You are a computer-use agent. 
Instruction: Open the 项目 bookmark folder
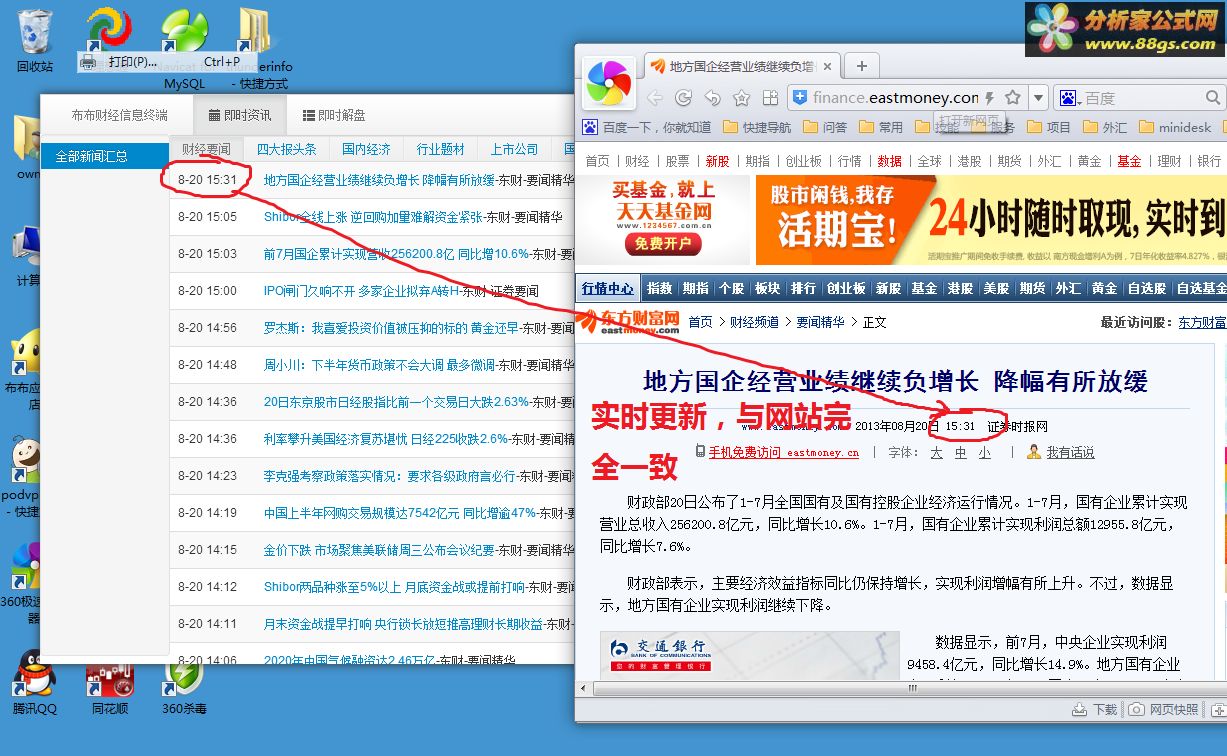[1049, 127]
